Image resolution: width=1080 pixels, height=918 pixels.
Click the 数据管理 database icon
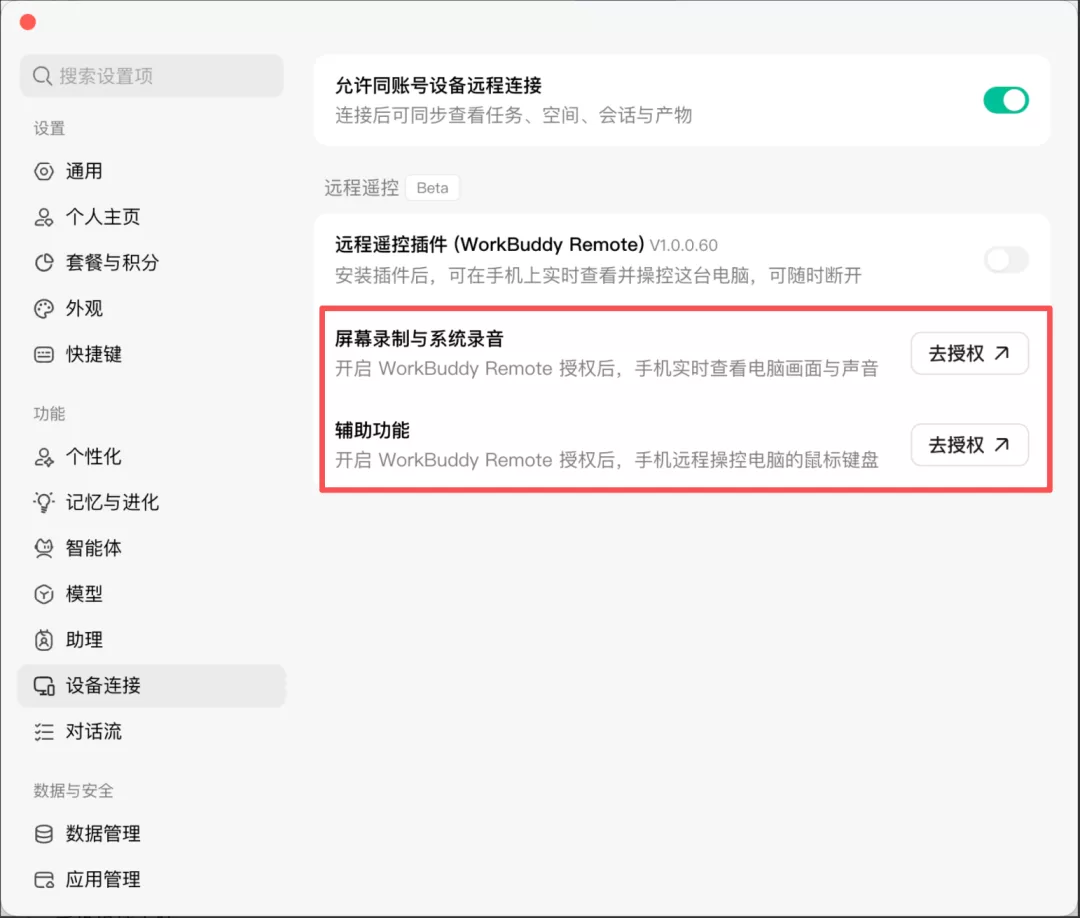43,834
